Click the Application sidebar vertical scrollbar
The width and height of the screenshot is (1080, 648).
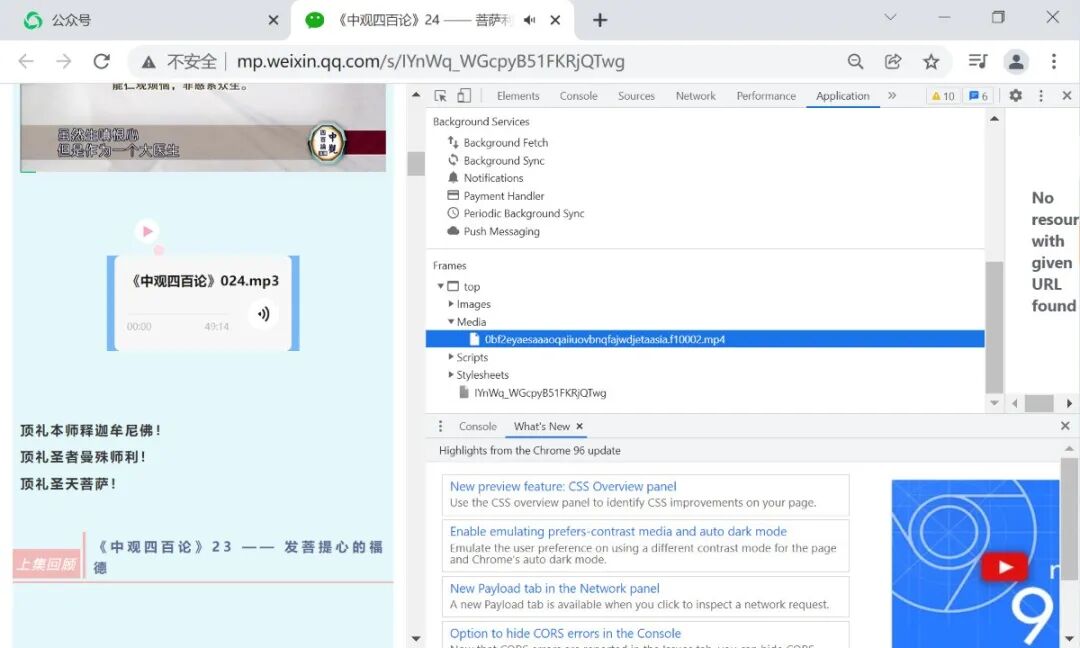(x=994, y=326)
